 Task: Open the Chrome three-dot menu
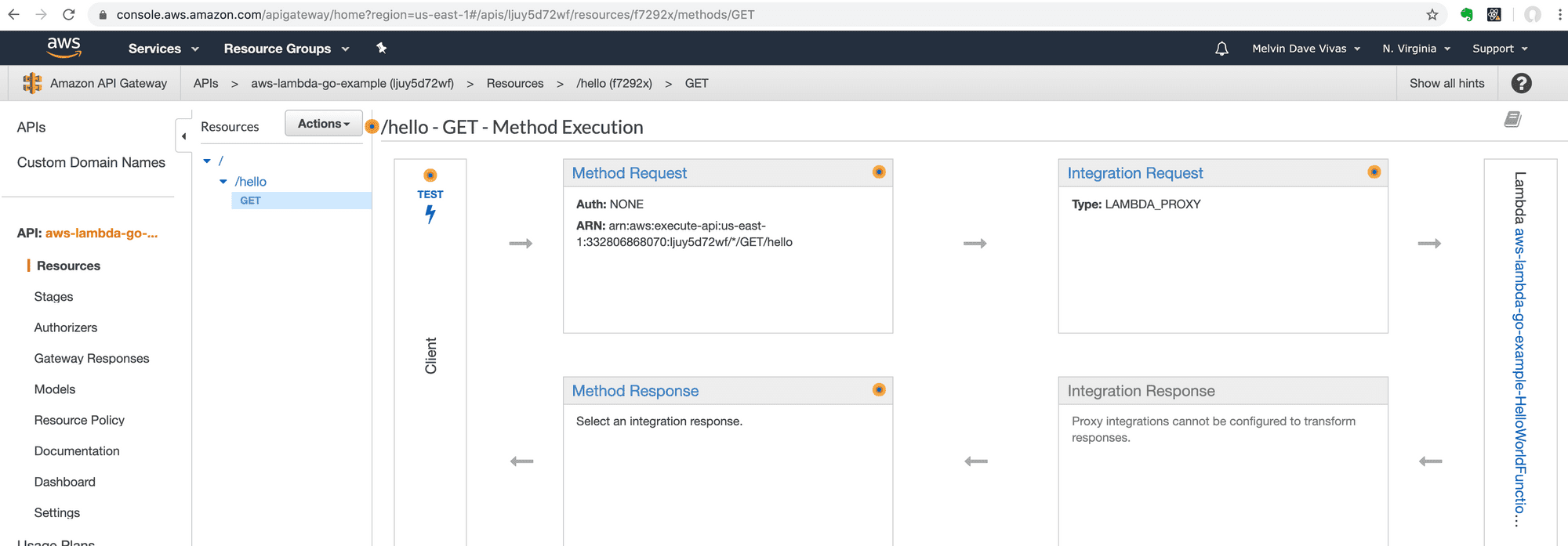(x=1559, y=14)
